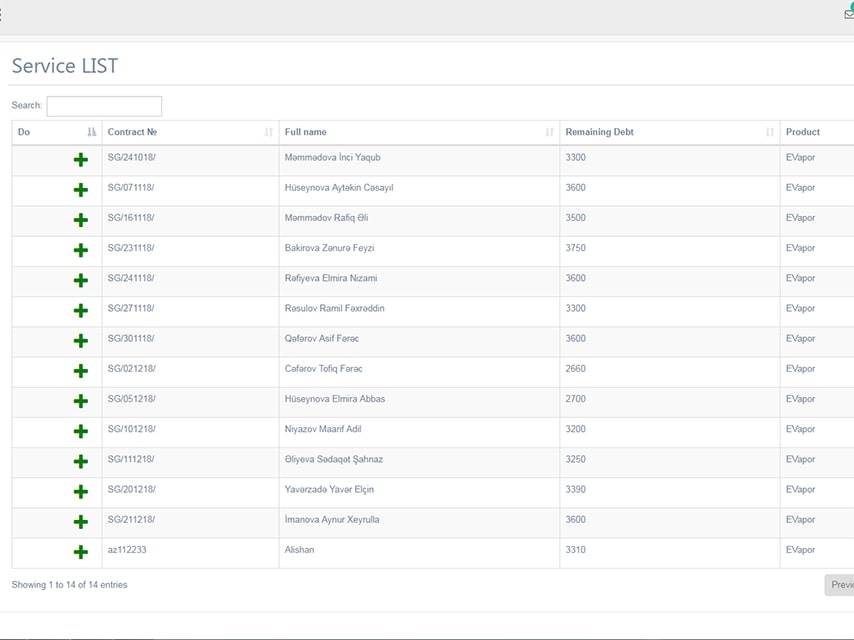This screenshot has width=854, height=640.
Task: Add service for İmanova Aynur Xeyrulla
Action: click(81, 522)
